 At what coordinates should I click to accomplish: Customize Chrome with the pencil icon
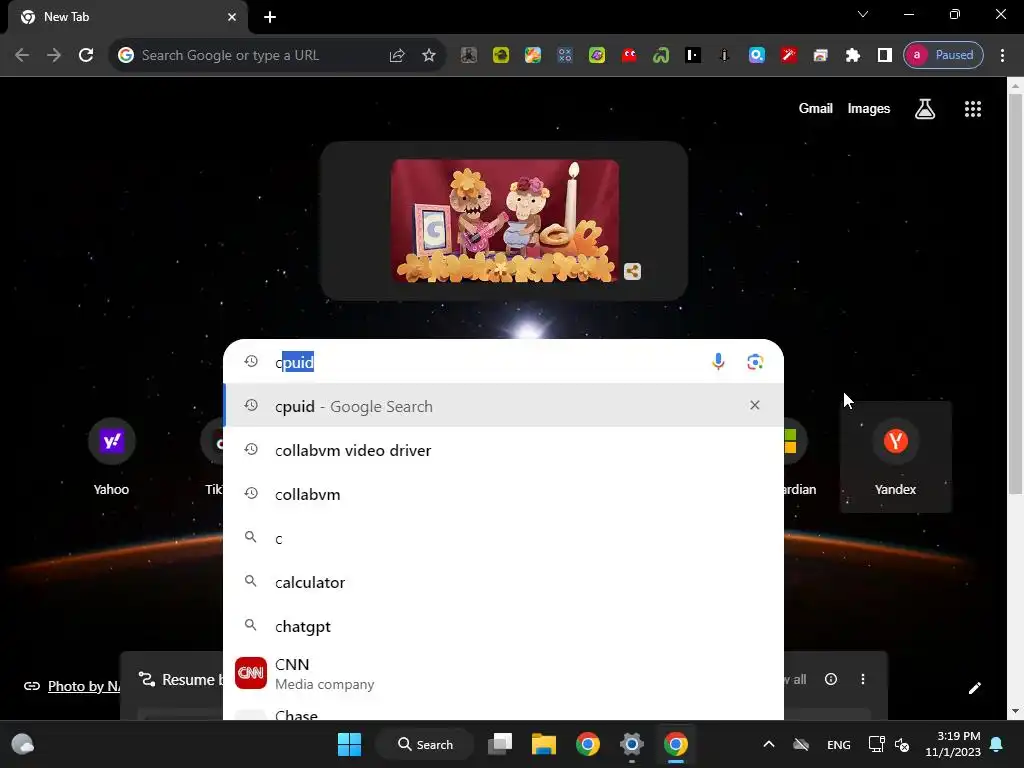pyautogui.click(x=974, y=688)
